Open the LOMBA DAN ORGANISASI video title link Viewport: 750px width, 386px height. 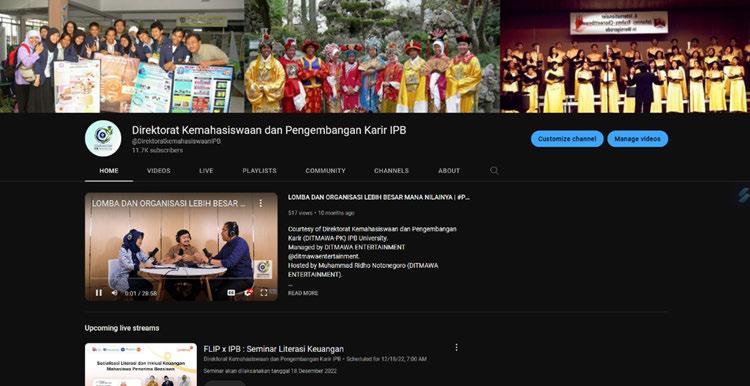point(379,197)
